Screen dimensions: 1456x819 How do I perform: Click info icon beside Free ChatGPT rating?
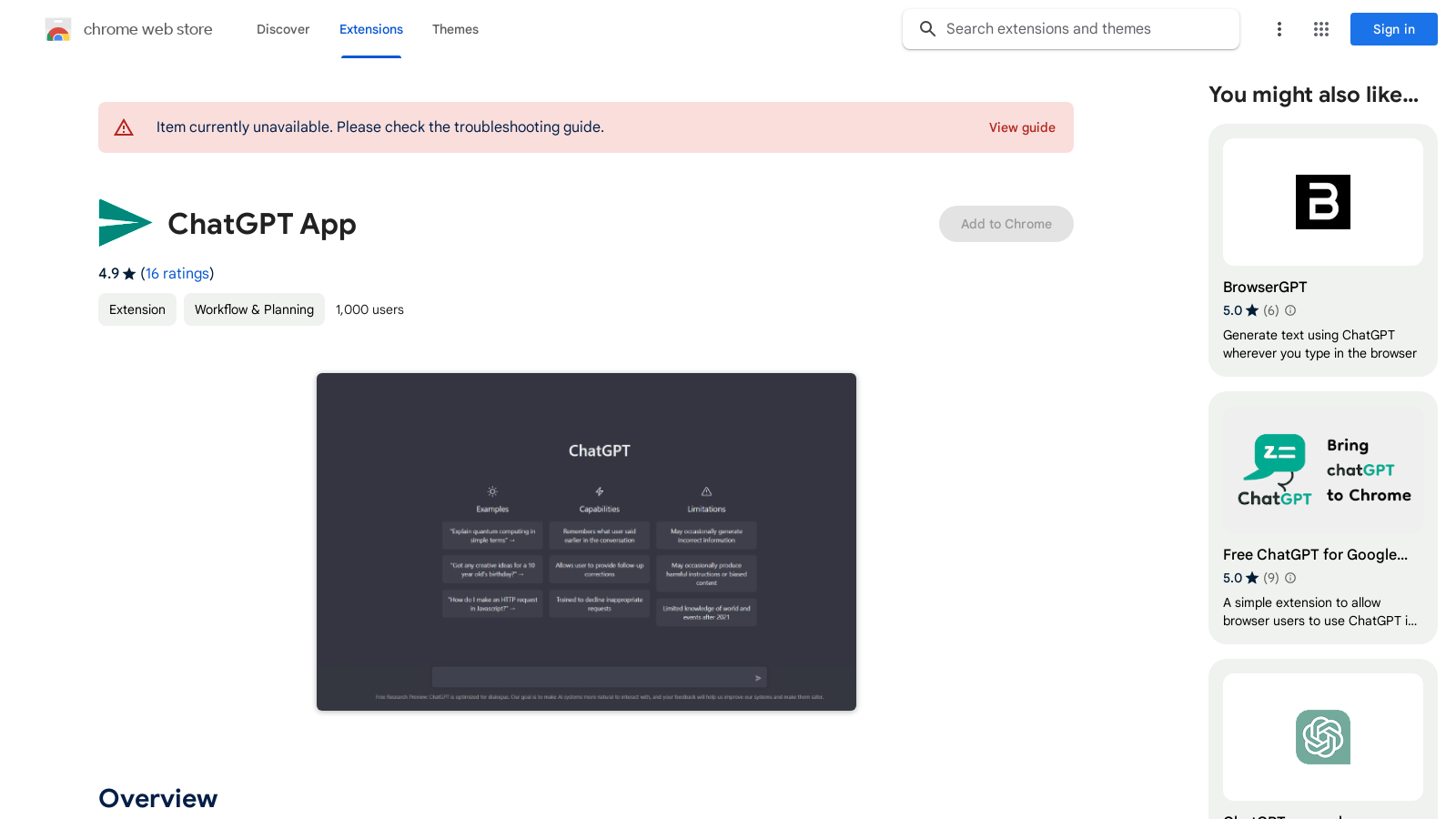[x=1290, y=578]
